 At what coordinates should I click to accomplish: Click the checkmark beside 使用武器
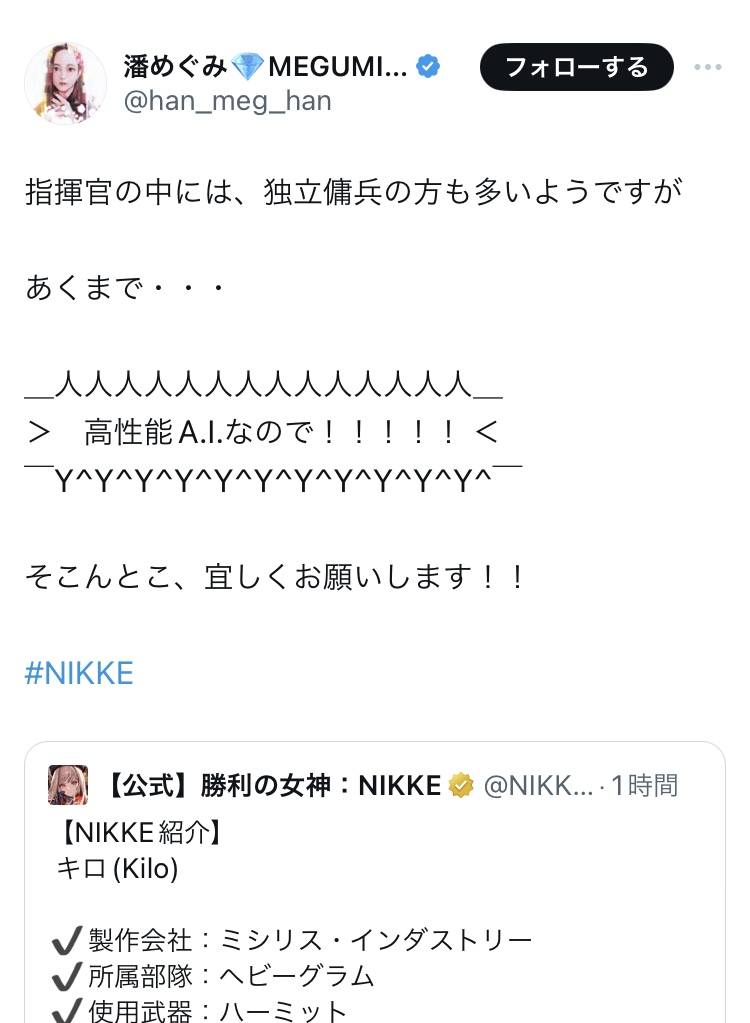point(66,1010)
